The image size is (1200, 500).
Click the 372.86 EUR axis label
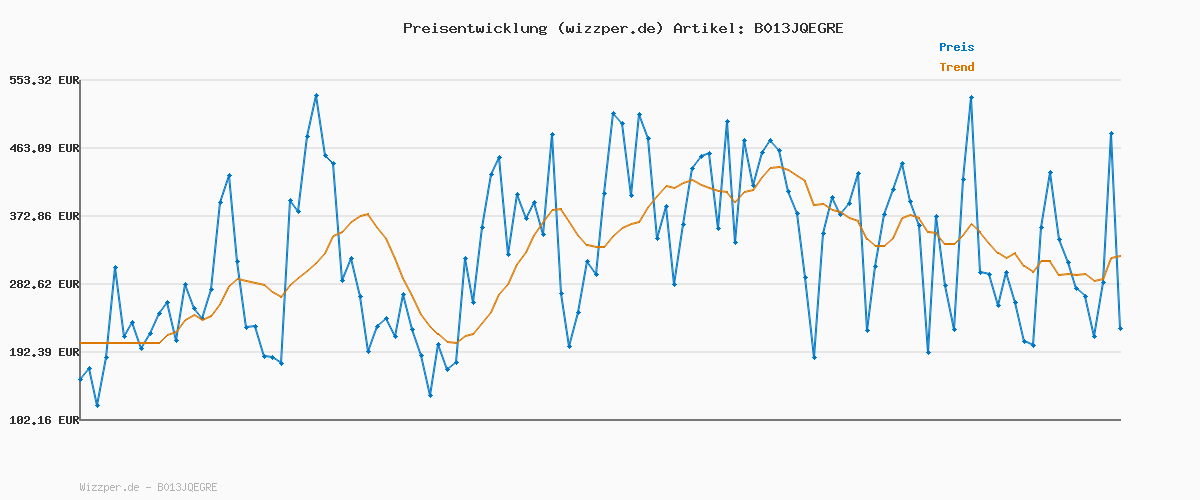pyautogui.click(x=44, y=216)
